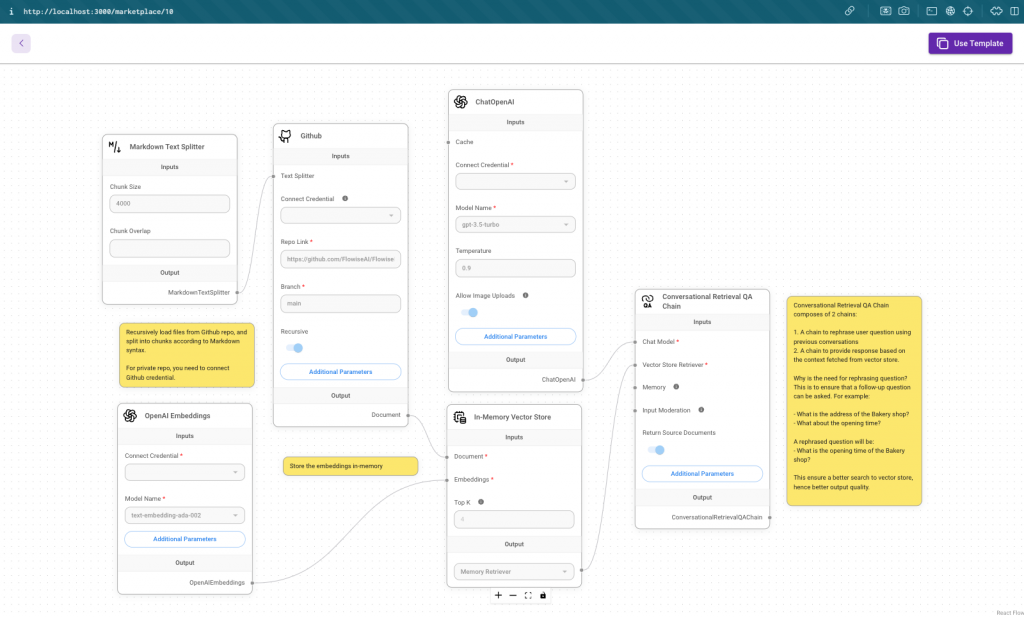Image resolution: width=1024 pixels, height=618 pixels.
Task: Click the browser URL address text
Action: [98, 11]
